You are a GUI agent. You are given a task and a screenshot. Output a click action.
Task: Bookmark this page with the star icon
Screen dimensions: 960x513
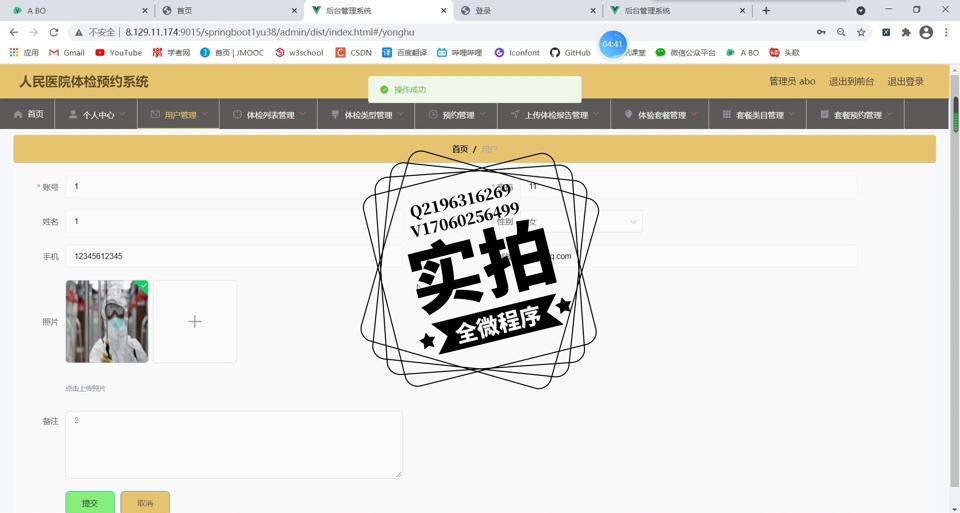coord(861,32)
